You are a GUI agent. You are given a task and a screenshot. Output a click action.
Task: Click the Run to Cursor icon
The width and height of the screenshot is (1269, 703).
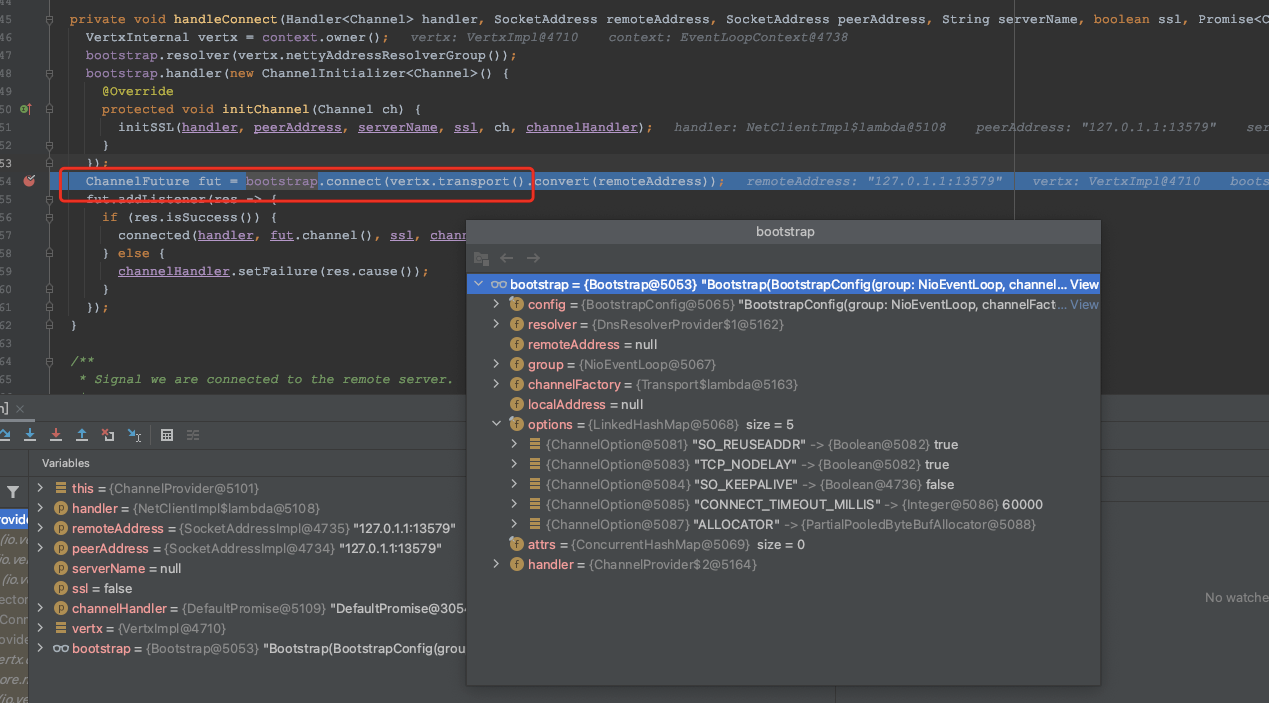pyautogui.click(x=134, y=434)
